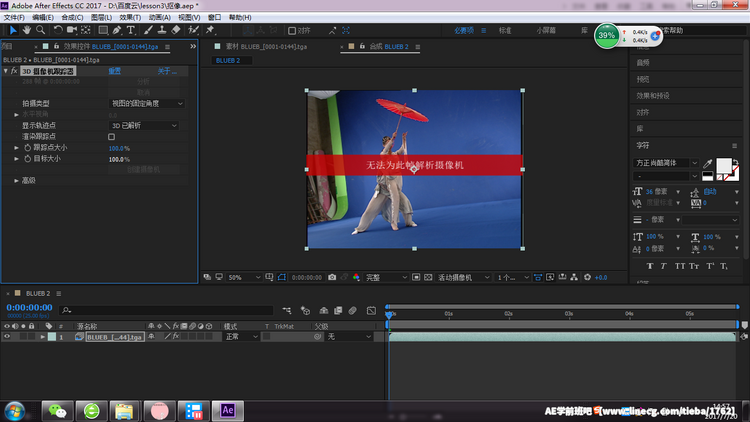Select 小屏幕 workspace
Image resolution: width=750 pixels, height=422 pixels.
coord(546,30)
